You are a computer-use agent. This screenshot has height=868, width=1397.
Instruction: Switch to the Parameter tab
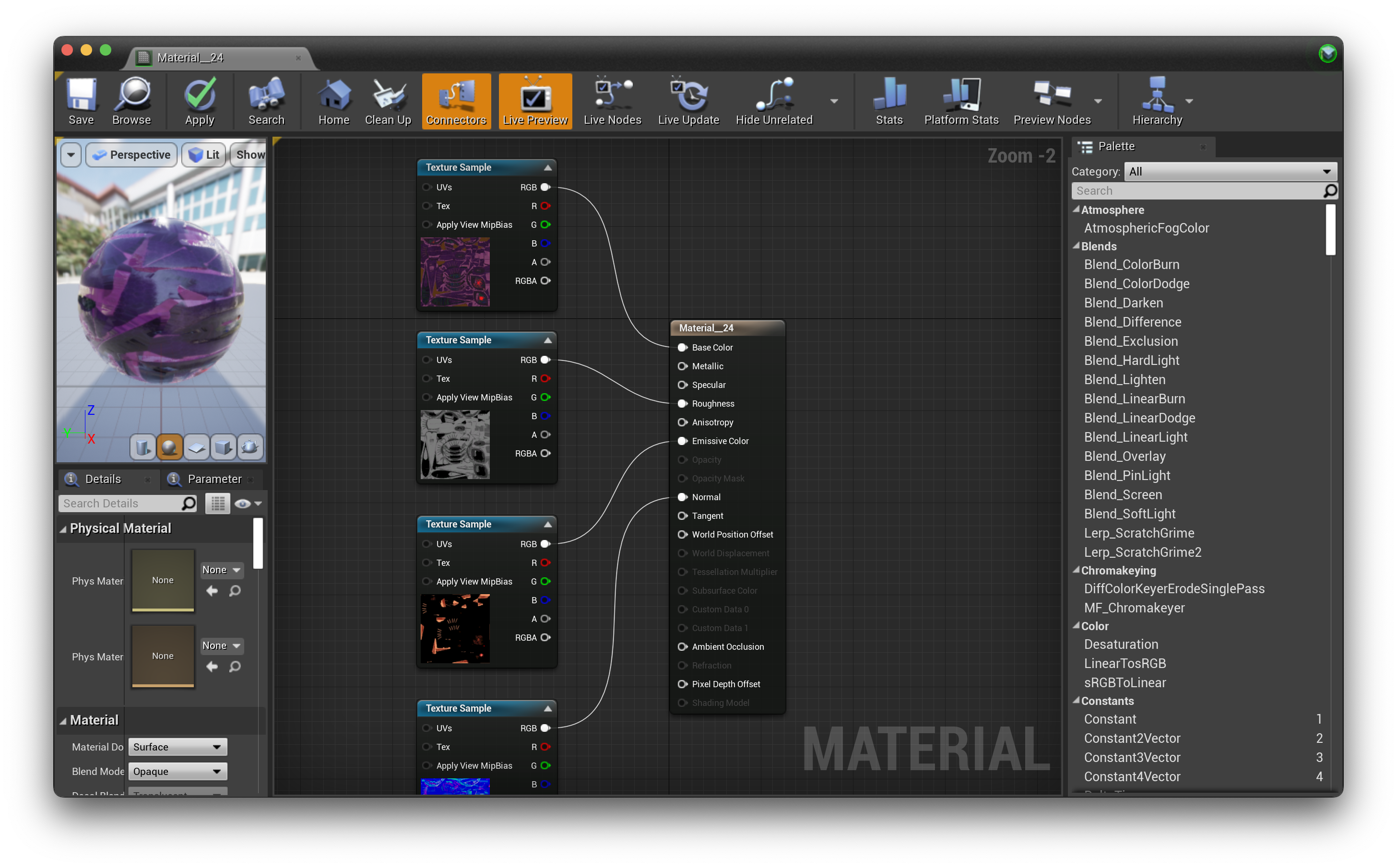214,479
